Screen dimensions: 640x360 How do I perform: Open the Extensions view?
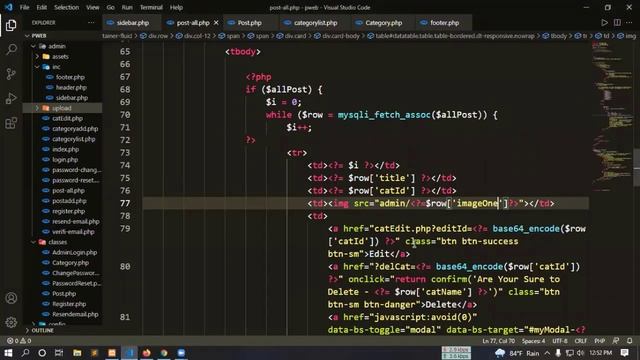11,123
